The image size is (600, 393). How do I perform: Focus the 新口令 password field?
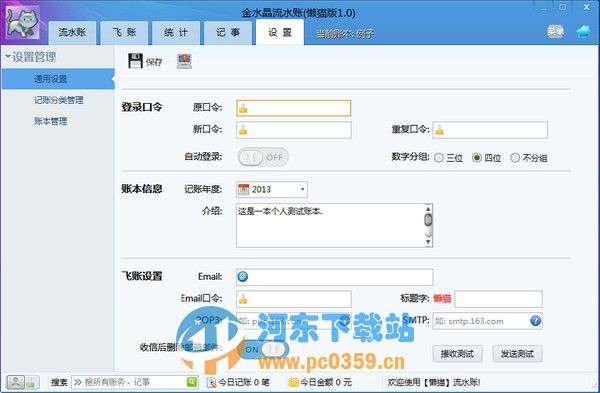click(293, 130)
